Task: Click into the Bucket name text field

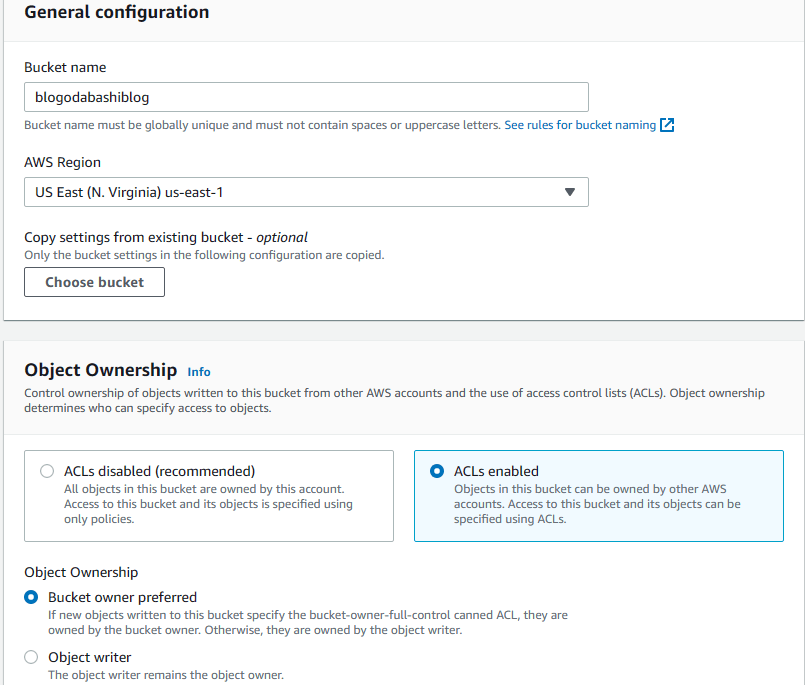Action: click(x=305, y=97)
